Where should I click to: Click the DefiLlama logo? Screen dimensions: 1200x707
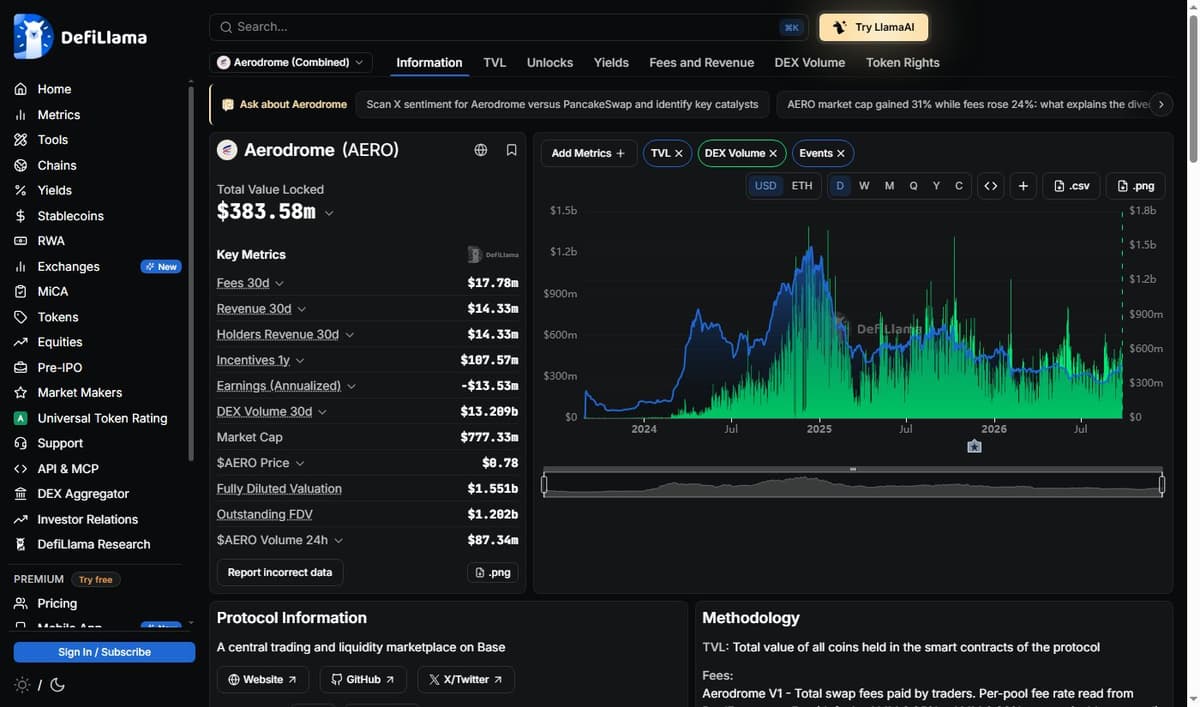pos(80,37)
